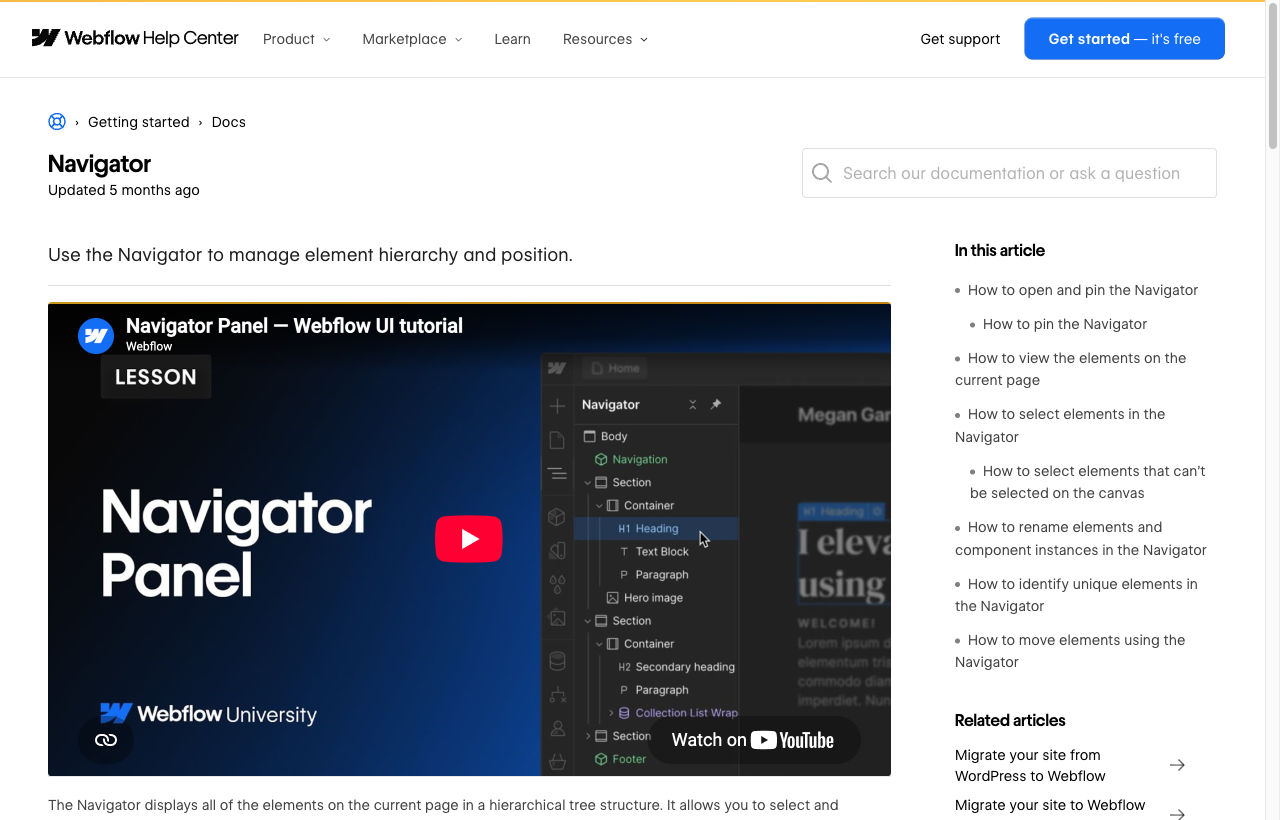The width and height of the screenshot is (1280, 820).
Task: Go to Getting started breadcrumb
Action: coord(139,122)
